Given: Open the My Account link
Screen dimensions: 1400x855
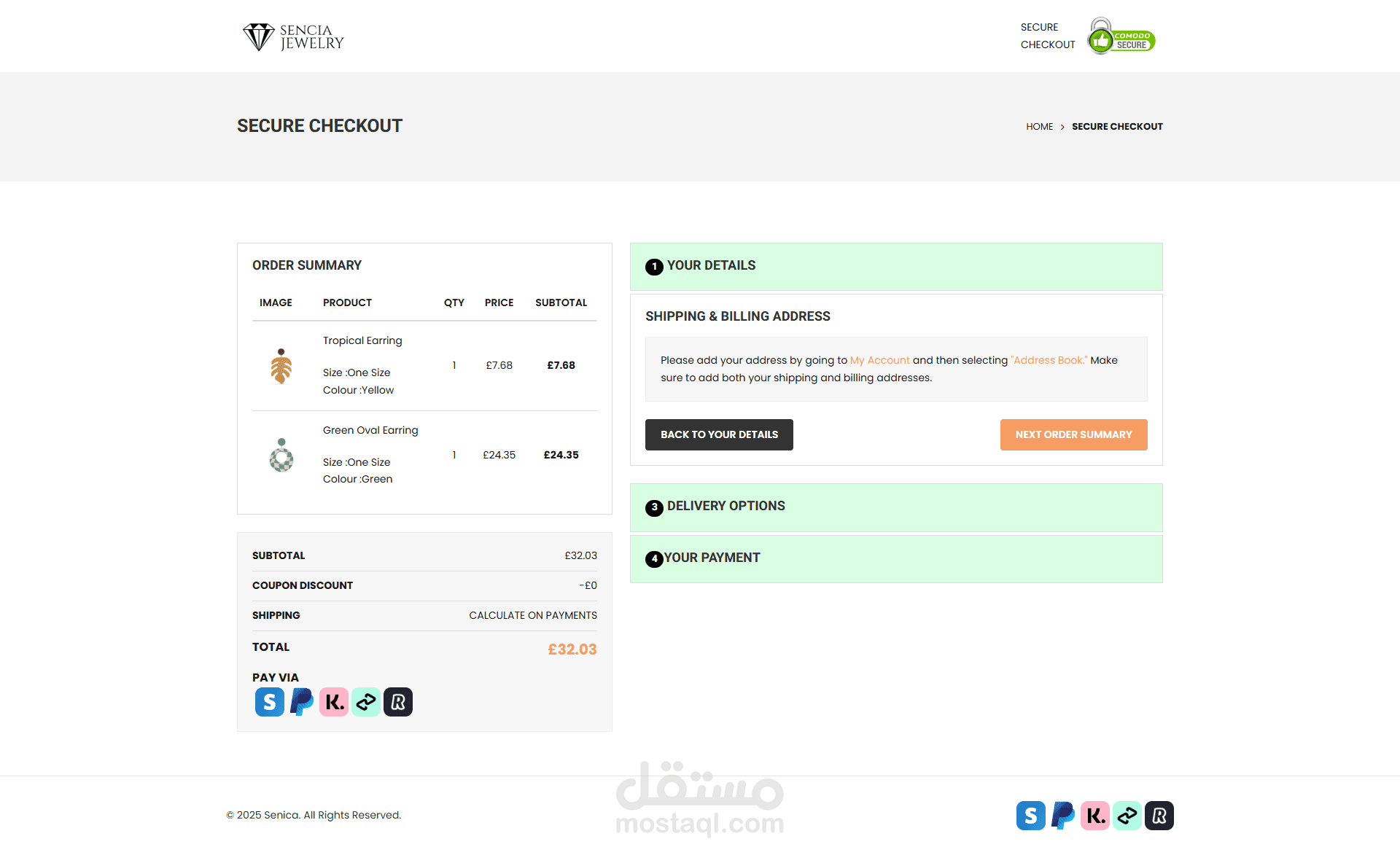Looking at the screenshot, I should coord(879,360).
